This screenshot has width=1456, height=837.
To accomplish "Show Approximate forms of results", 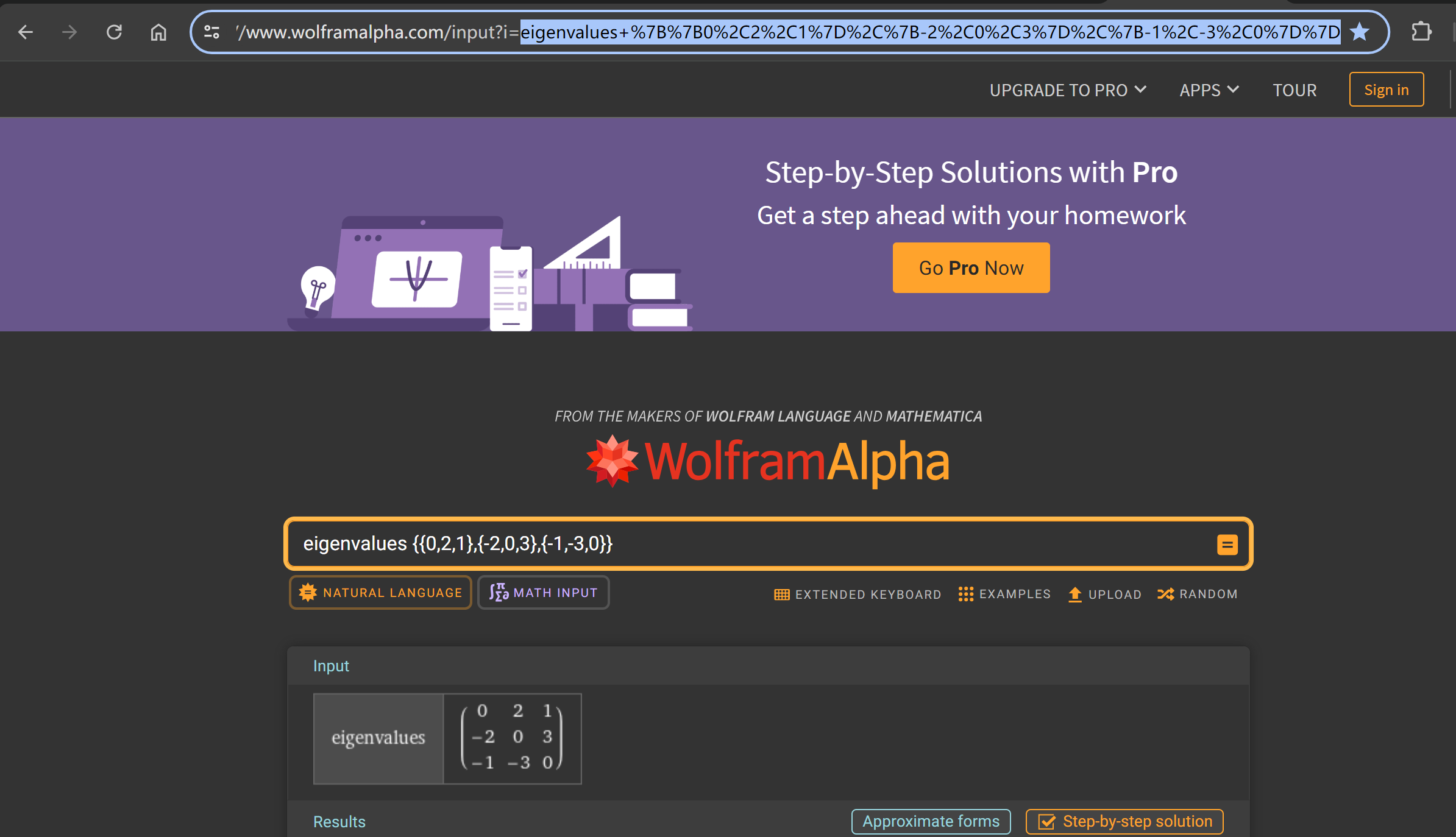I will [931, 821].
